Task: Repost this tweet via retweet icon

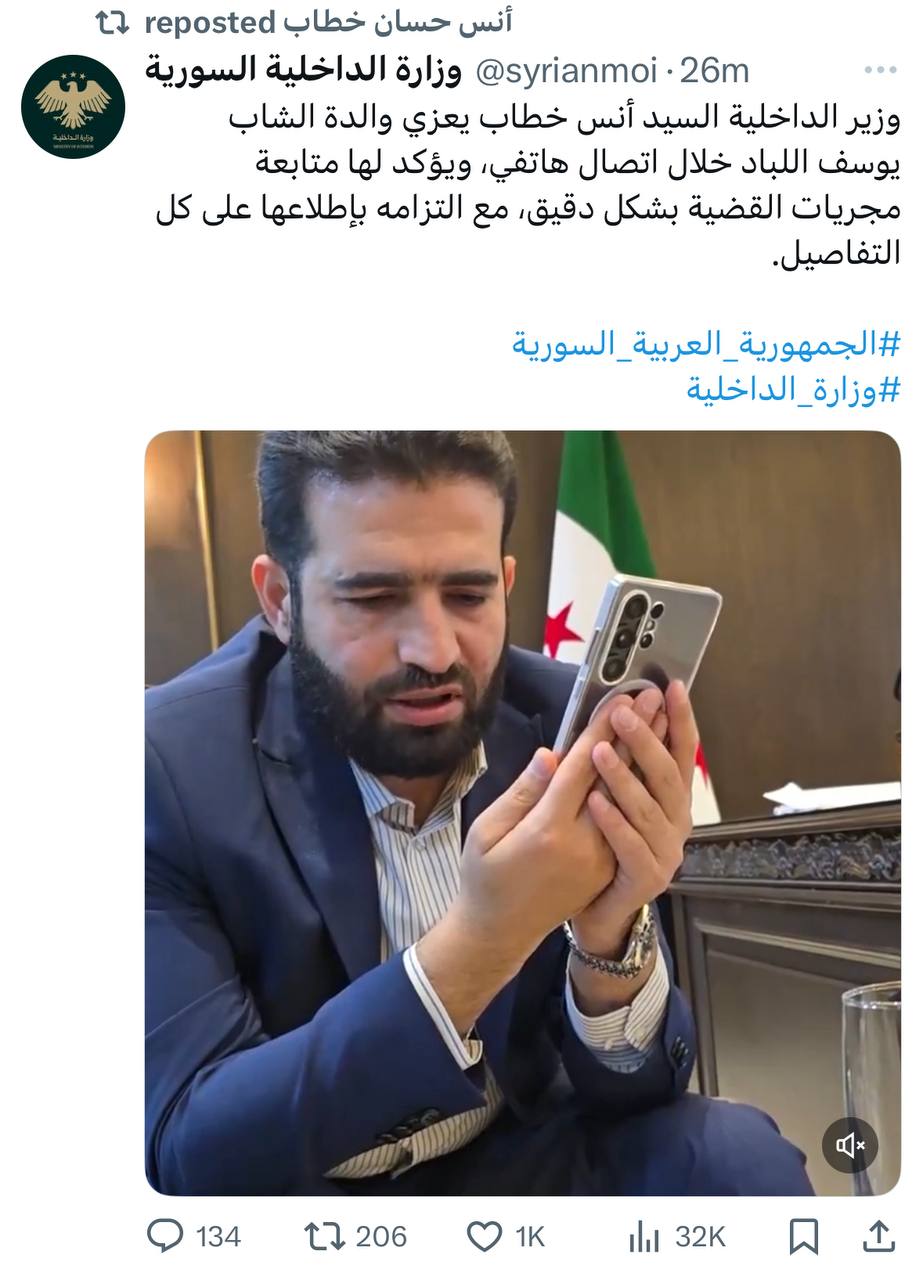Action: [x=325, y=1237]
